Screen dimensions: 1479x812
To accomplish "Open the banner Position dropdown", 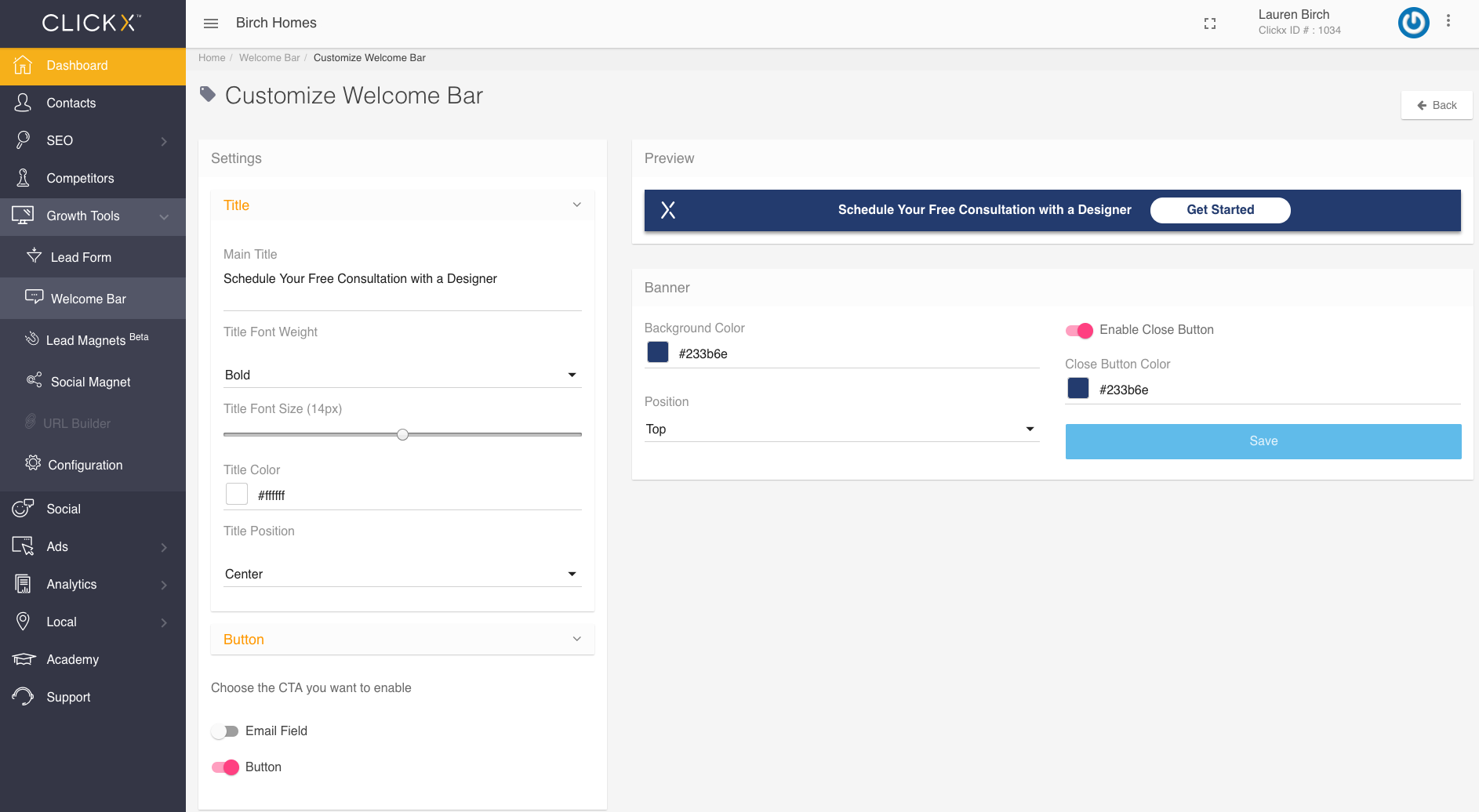I will tap(841, 430).
